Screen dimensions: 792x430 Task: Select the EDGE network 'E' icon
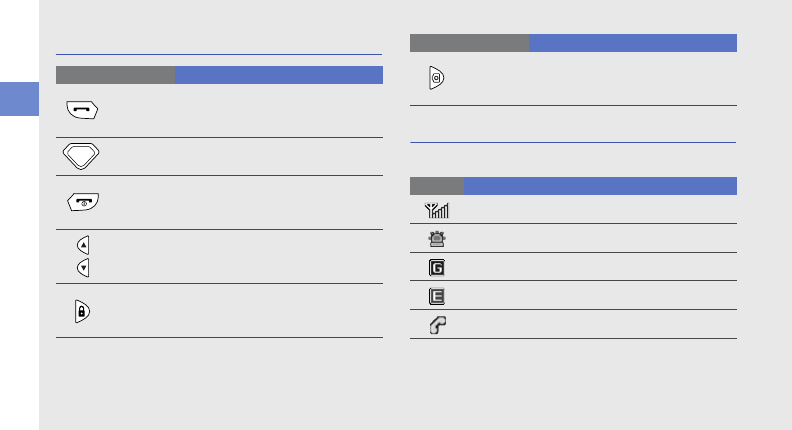point(437,296)
